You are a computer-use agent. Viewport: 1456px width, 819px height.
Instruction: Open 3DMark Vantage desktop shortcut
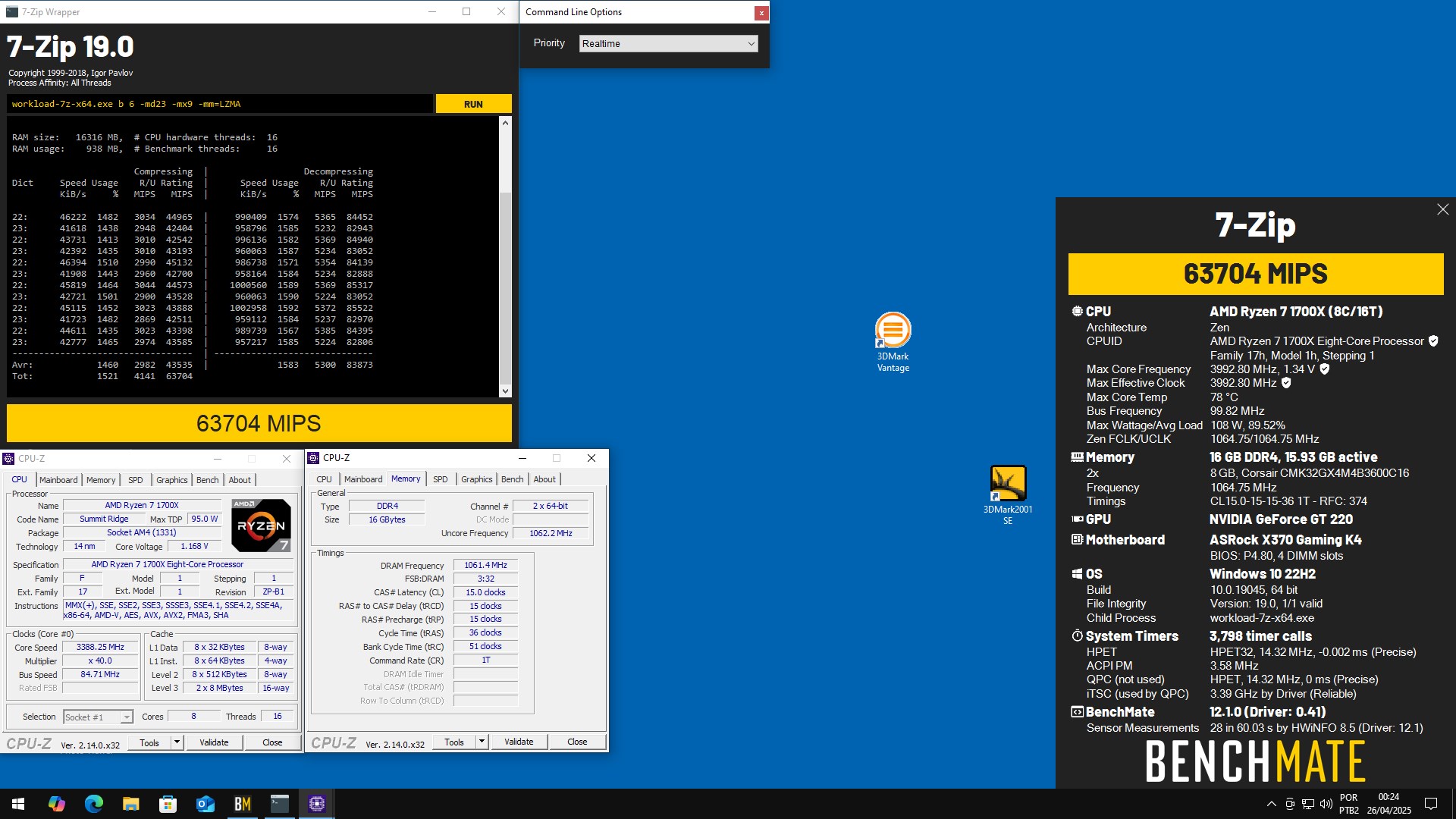pyautogui.click(x=893, y=342)
